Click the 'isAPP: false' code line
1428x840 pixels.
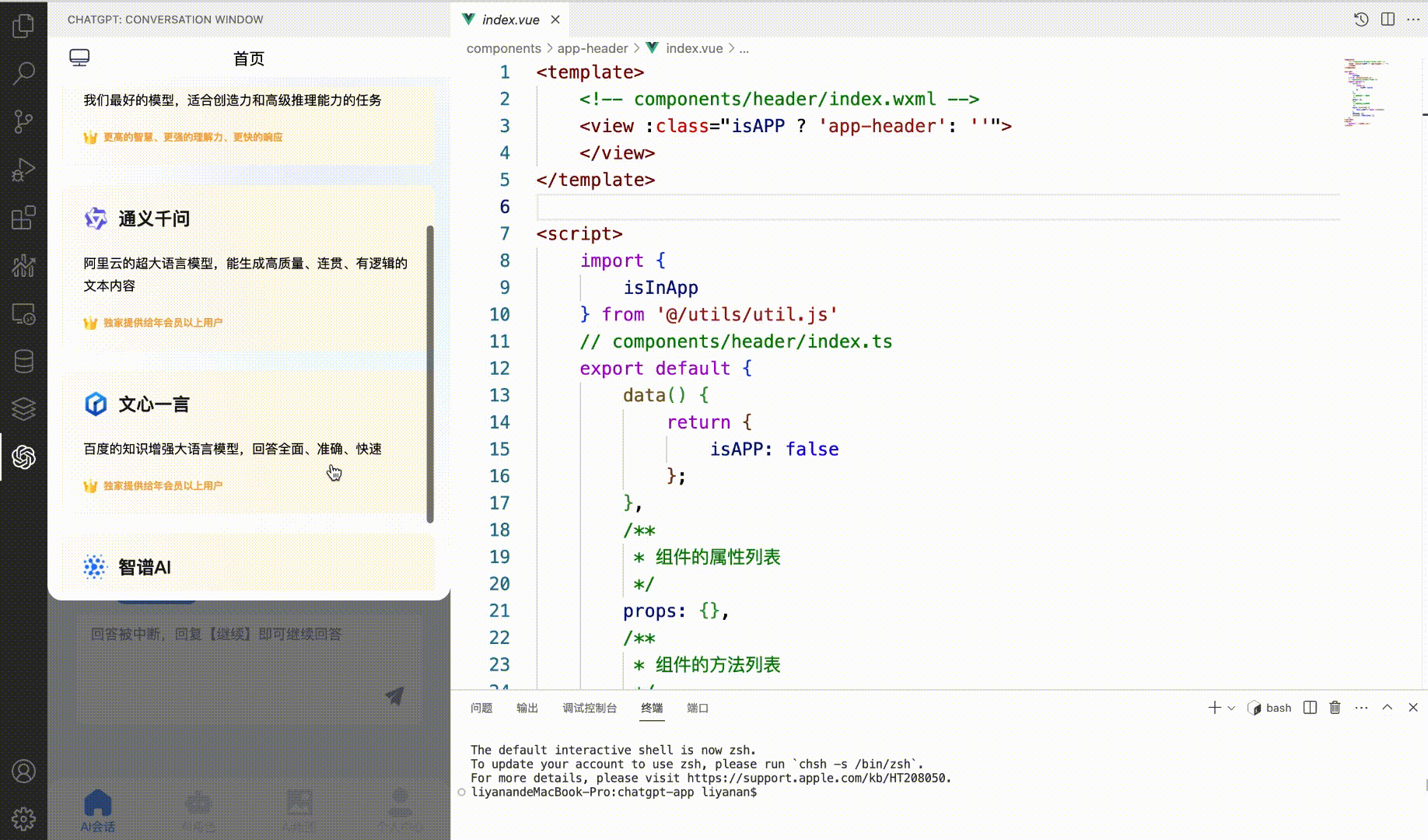(x=774, y=449)
